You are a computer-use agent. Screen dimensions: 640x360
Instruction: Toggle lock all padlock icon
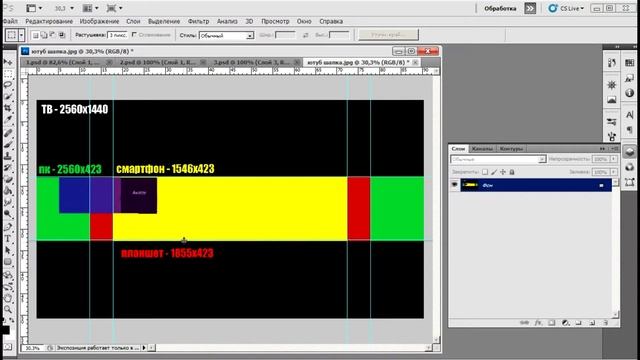click(512, 172)
